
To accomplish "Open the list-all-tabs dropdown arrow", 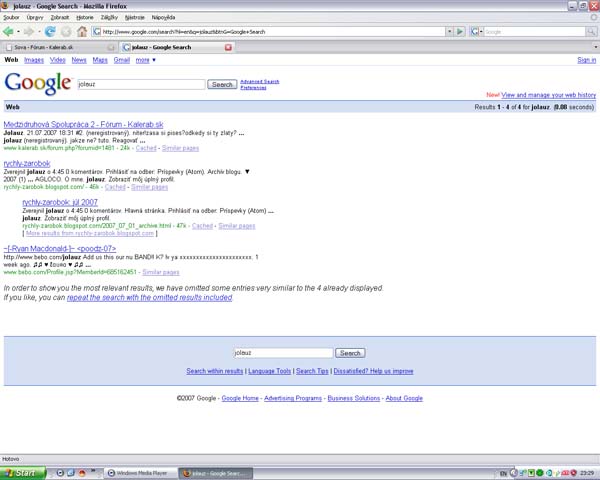I will [595, 47].
